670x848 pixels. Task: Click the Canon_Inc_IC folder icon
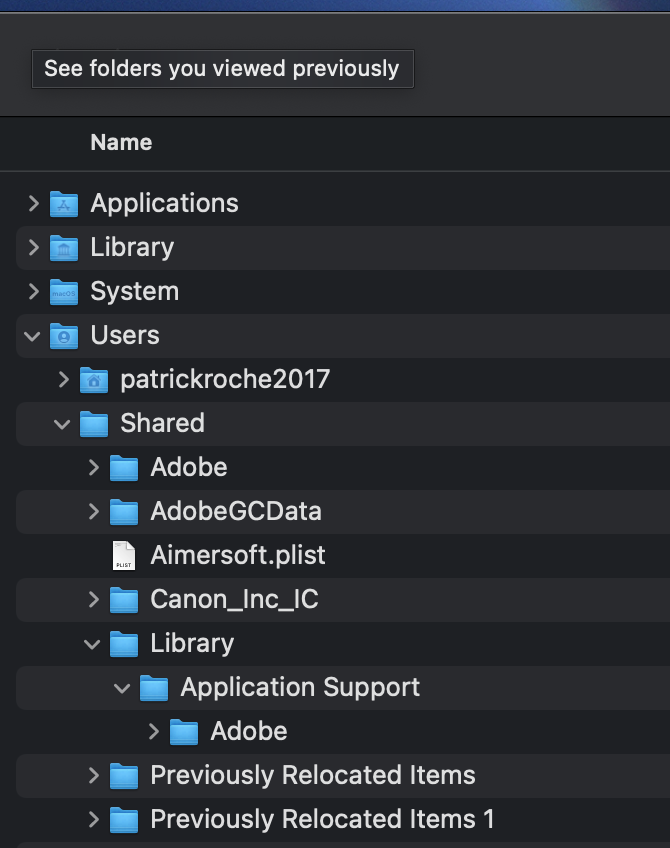click(x=124, y=600)
